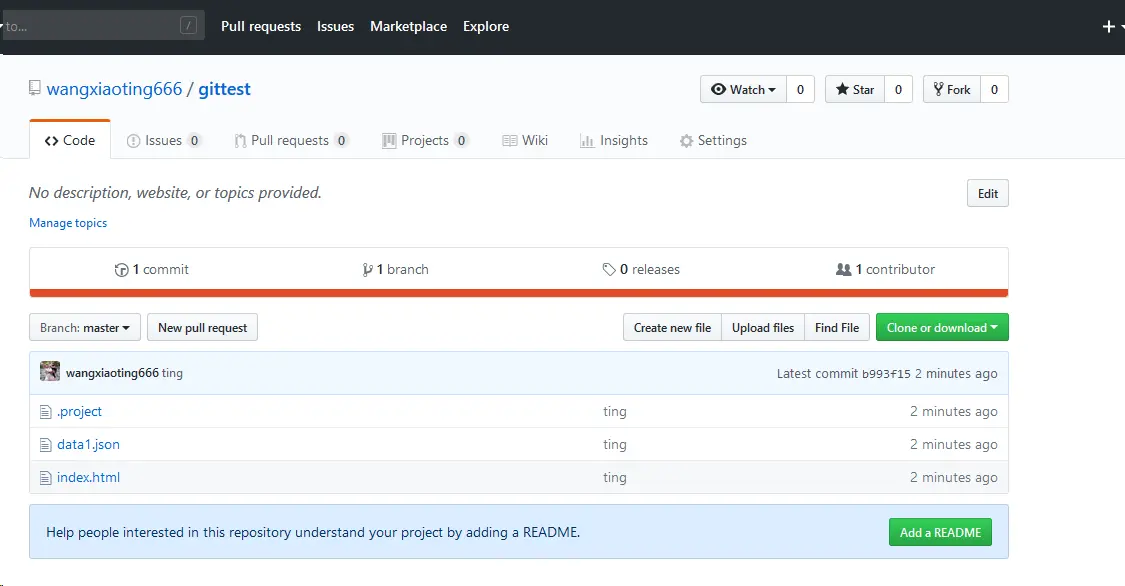Click Add a README button

tap(941, 532)
